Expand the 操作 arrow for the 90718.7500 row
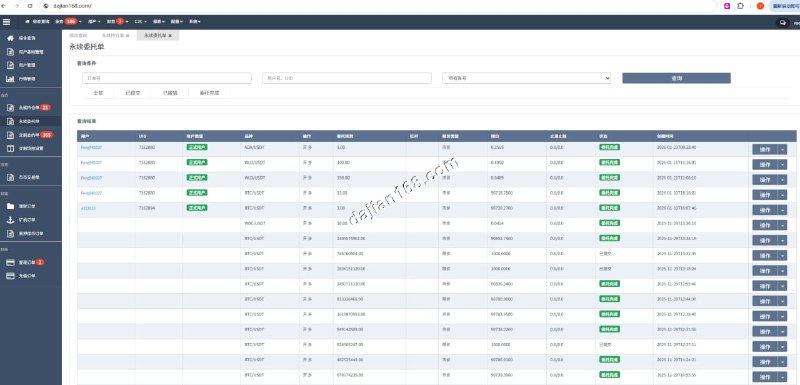 (x=782, y=195)
